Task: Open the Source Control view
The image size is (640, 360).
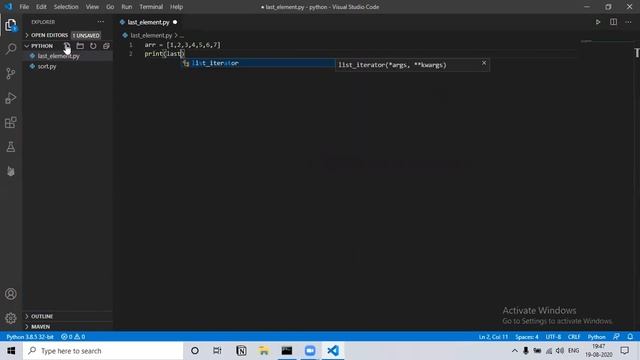Action: (11, 73)
